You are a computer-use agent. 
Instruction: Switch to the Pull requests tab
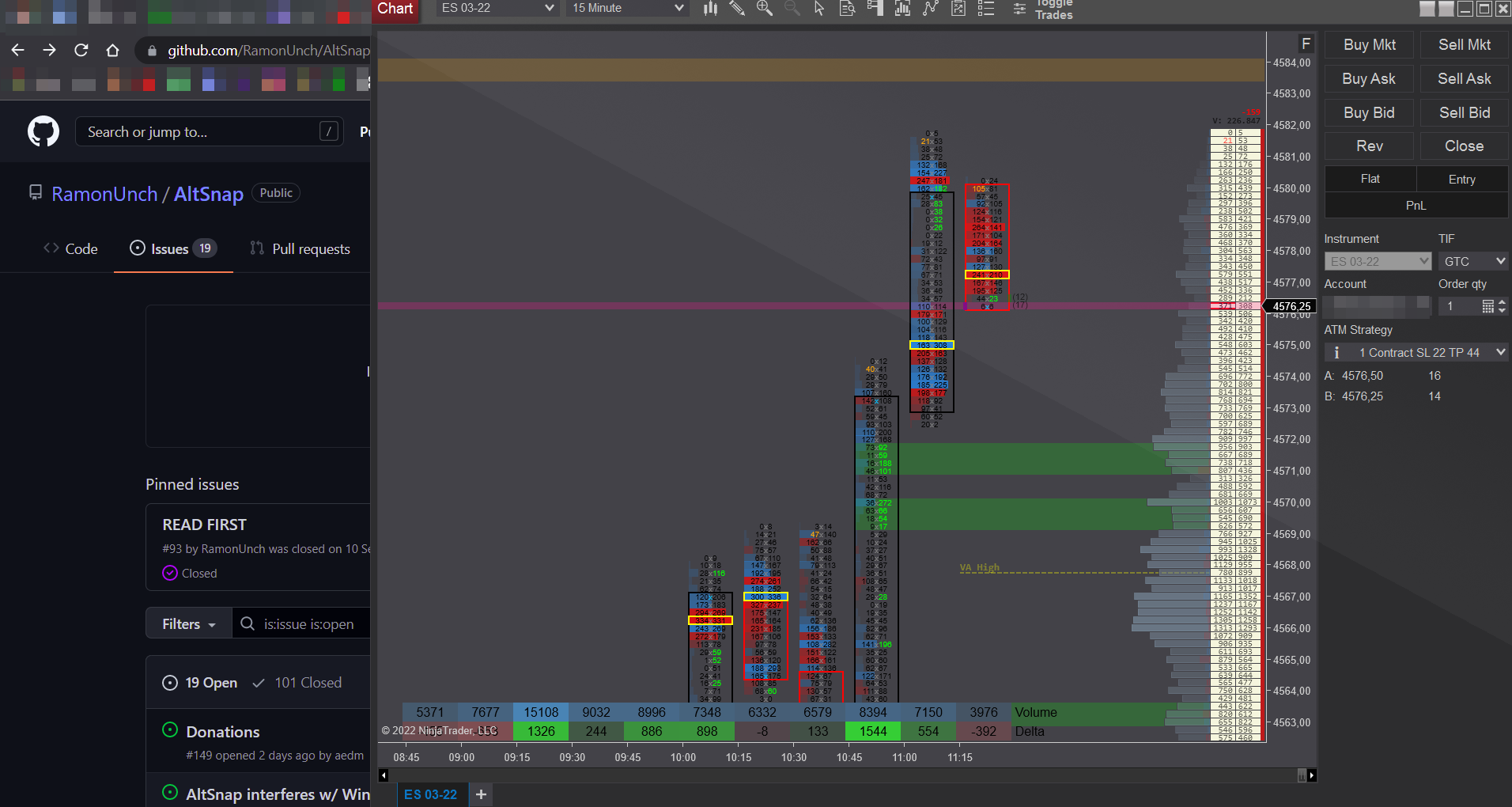point(300,248)
